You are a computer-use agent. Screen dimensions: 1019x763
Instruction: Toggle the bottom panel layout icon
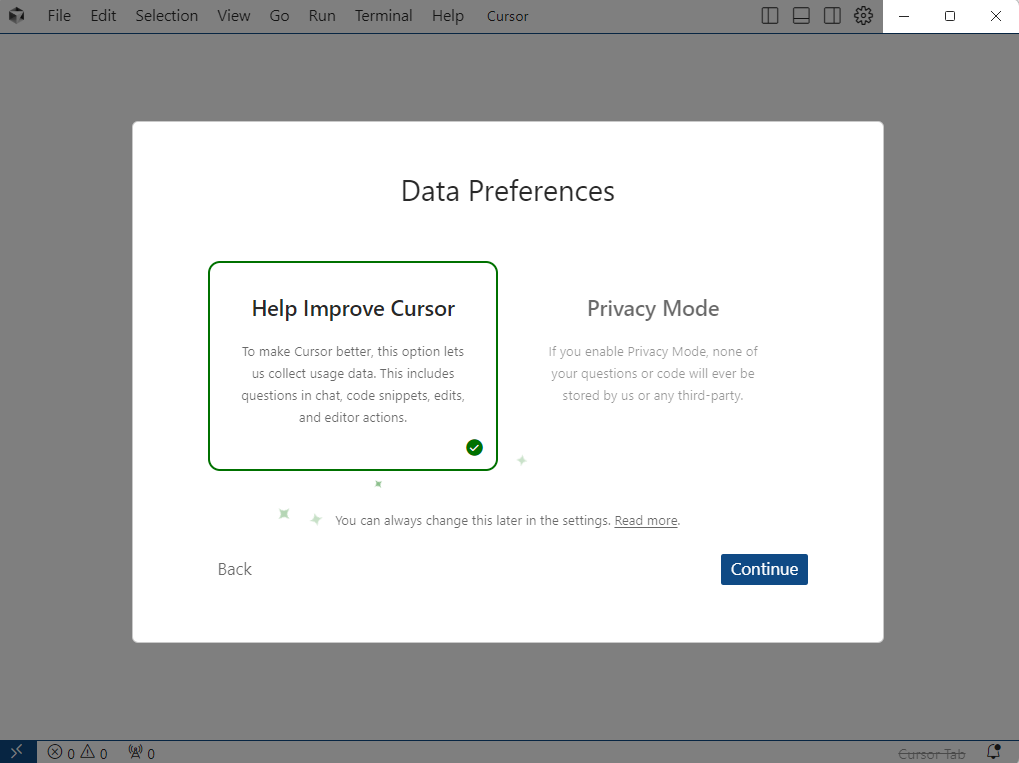[801, 16]
